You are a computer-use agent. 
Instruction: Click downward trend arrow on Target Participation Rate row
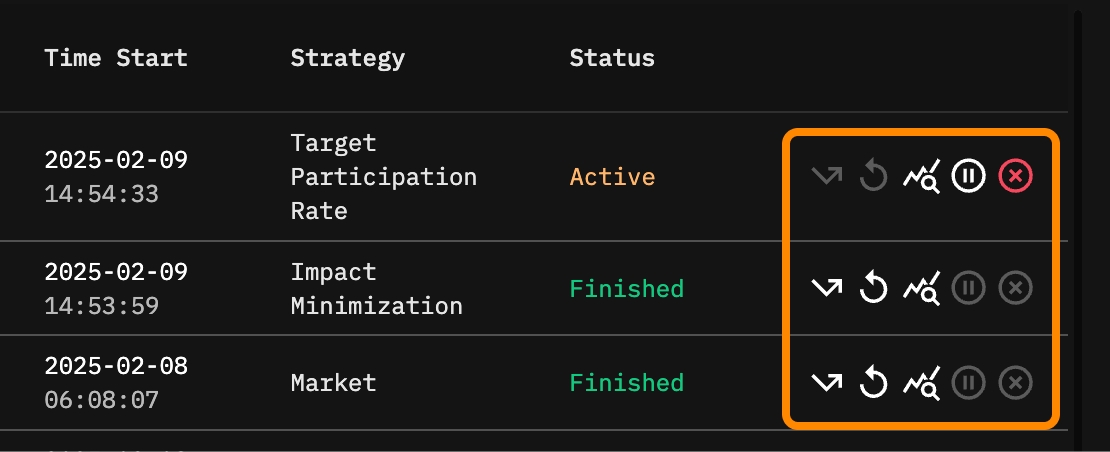tap(827, 177)
